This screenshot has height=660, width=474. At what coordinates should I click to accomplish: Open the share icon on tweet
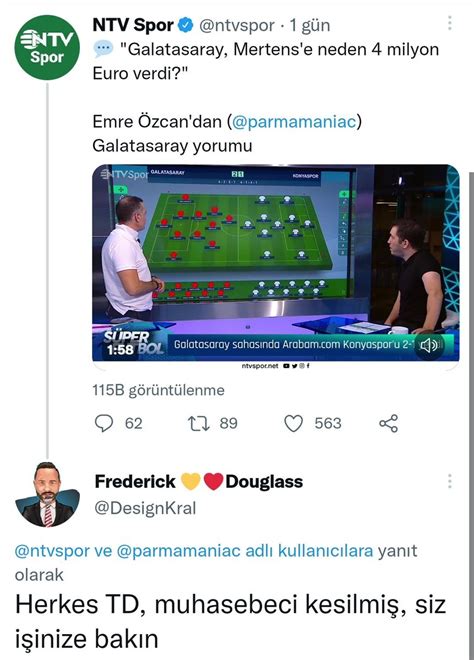[389, 423]
